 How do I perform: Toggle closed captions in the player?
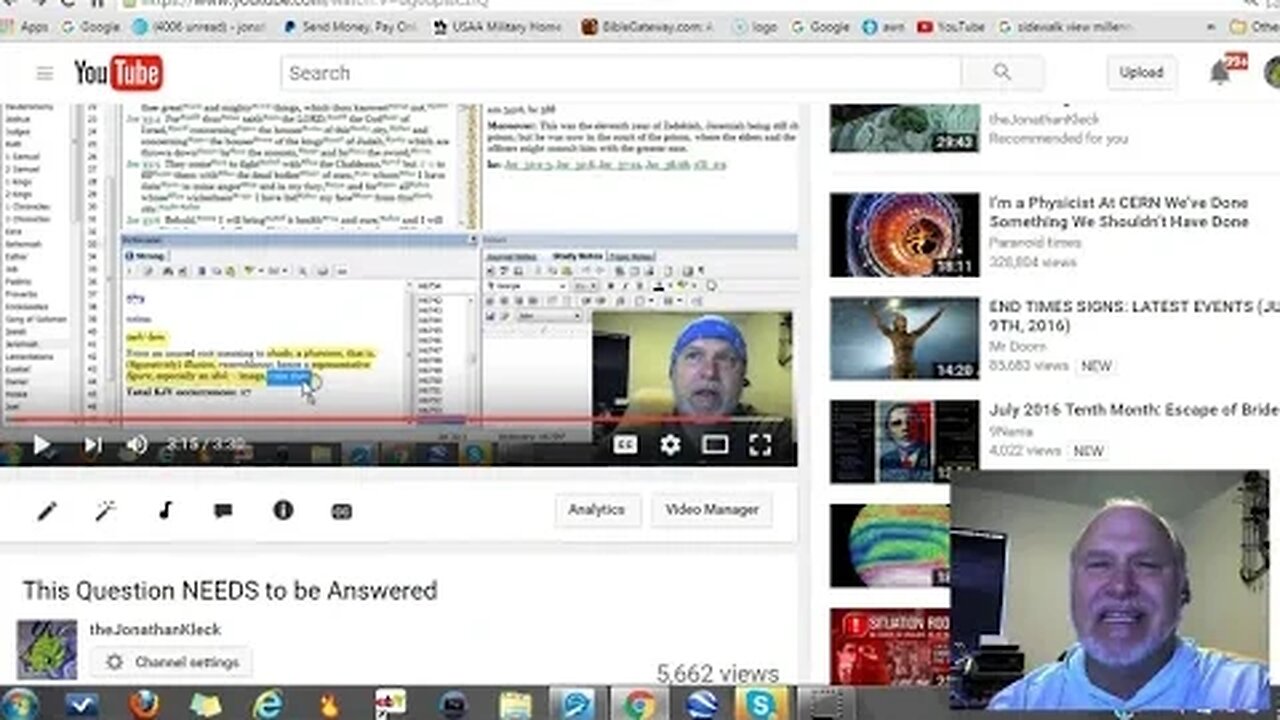point(625,445)
